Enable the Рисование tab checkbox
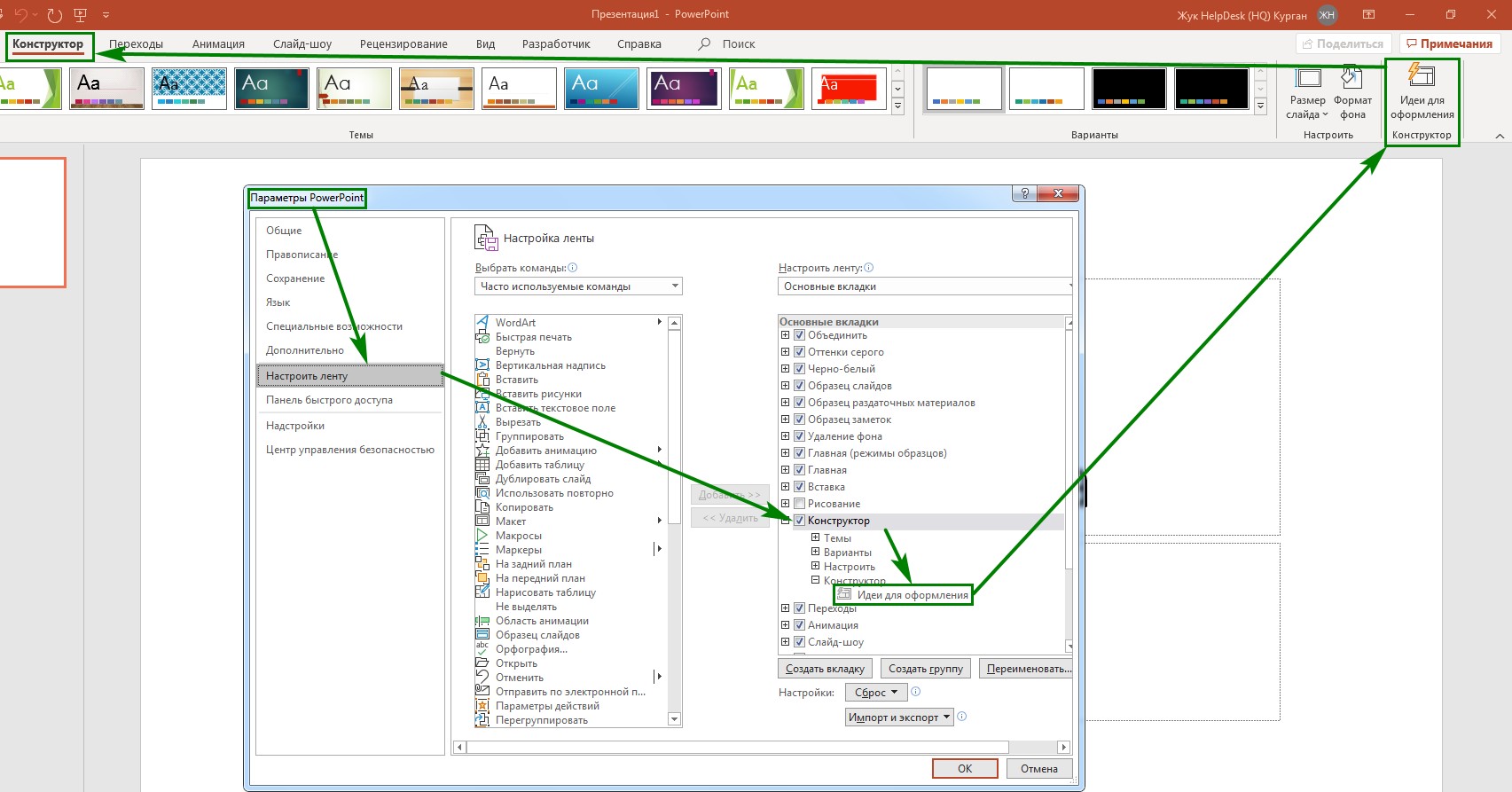Viewport: 1512px width, 792px height. (x=799, y=504)
